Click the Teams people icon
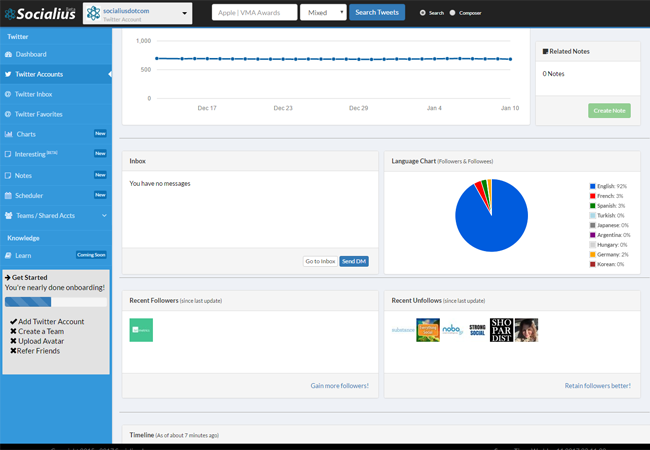The height and width of the screenshot is (450, 650). pos(9,215)
